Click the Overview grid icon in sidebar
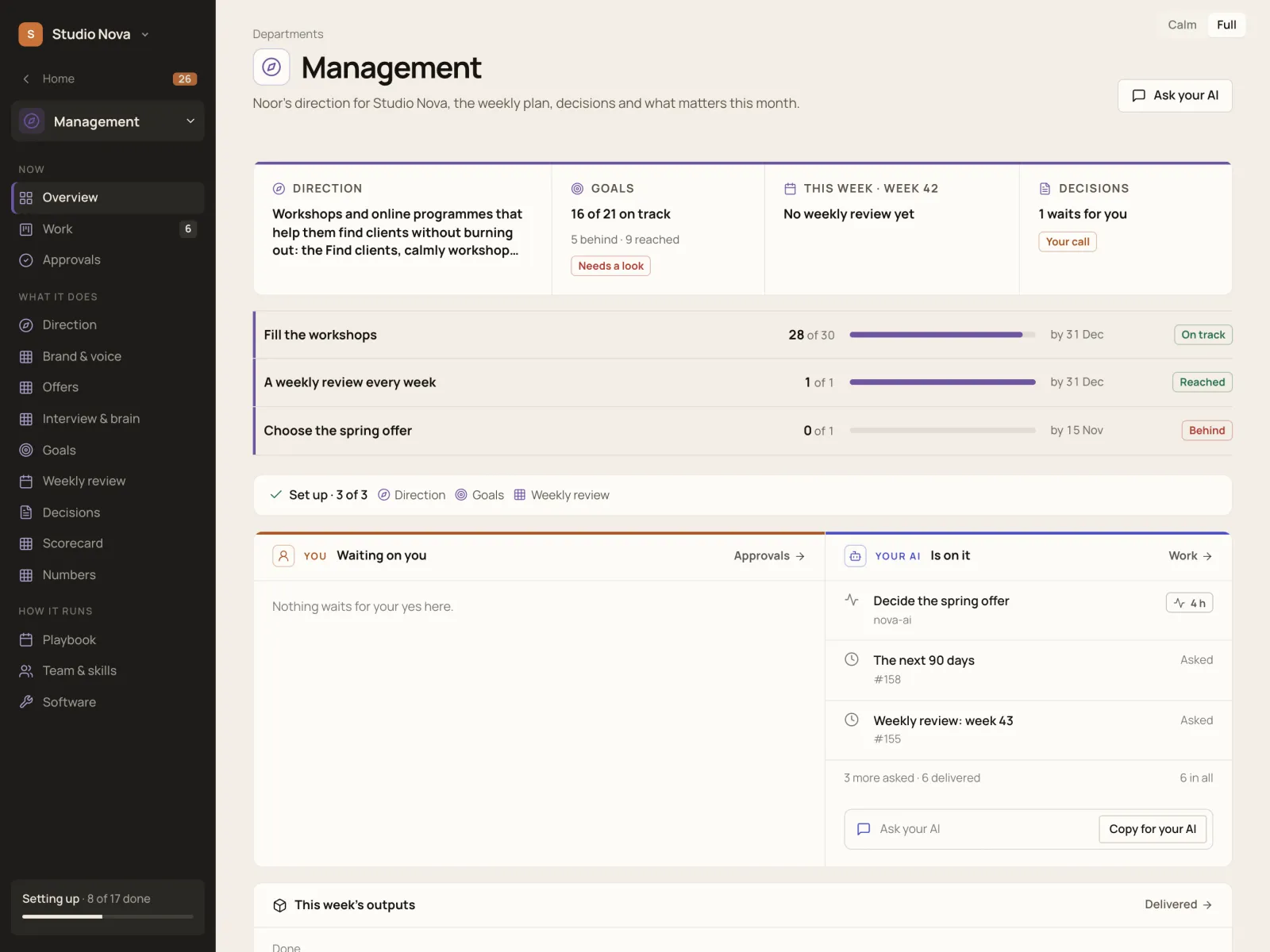This screenshot has width=1270, height=952. click(x=26, y=198)
